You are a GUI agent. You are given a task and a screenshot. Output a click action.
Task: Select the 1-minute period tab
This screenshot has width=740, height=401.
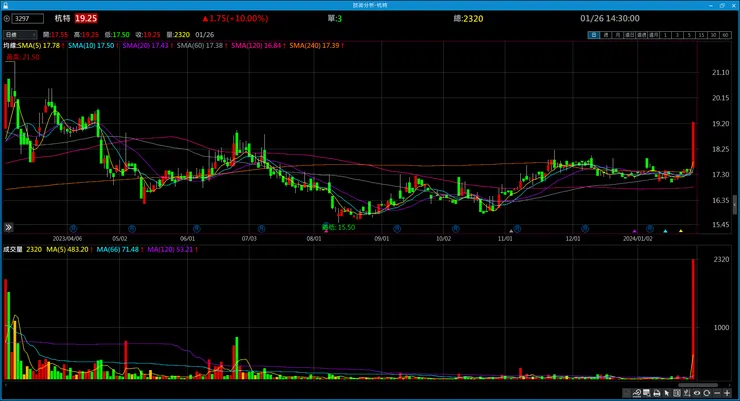(x=665, y=35)
